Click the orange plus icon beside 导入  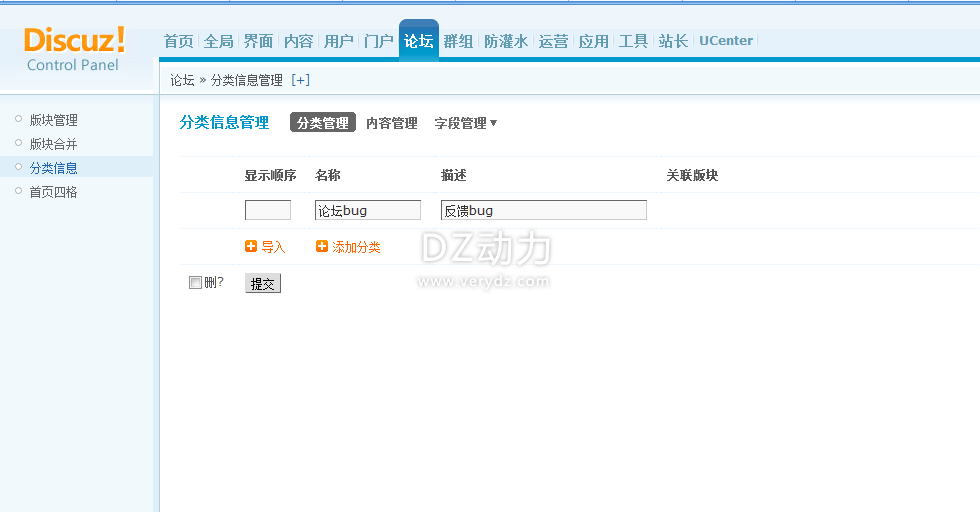coord(251,247)
